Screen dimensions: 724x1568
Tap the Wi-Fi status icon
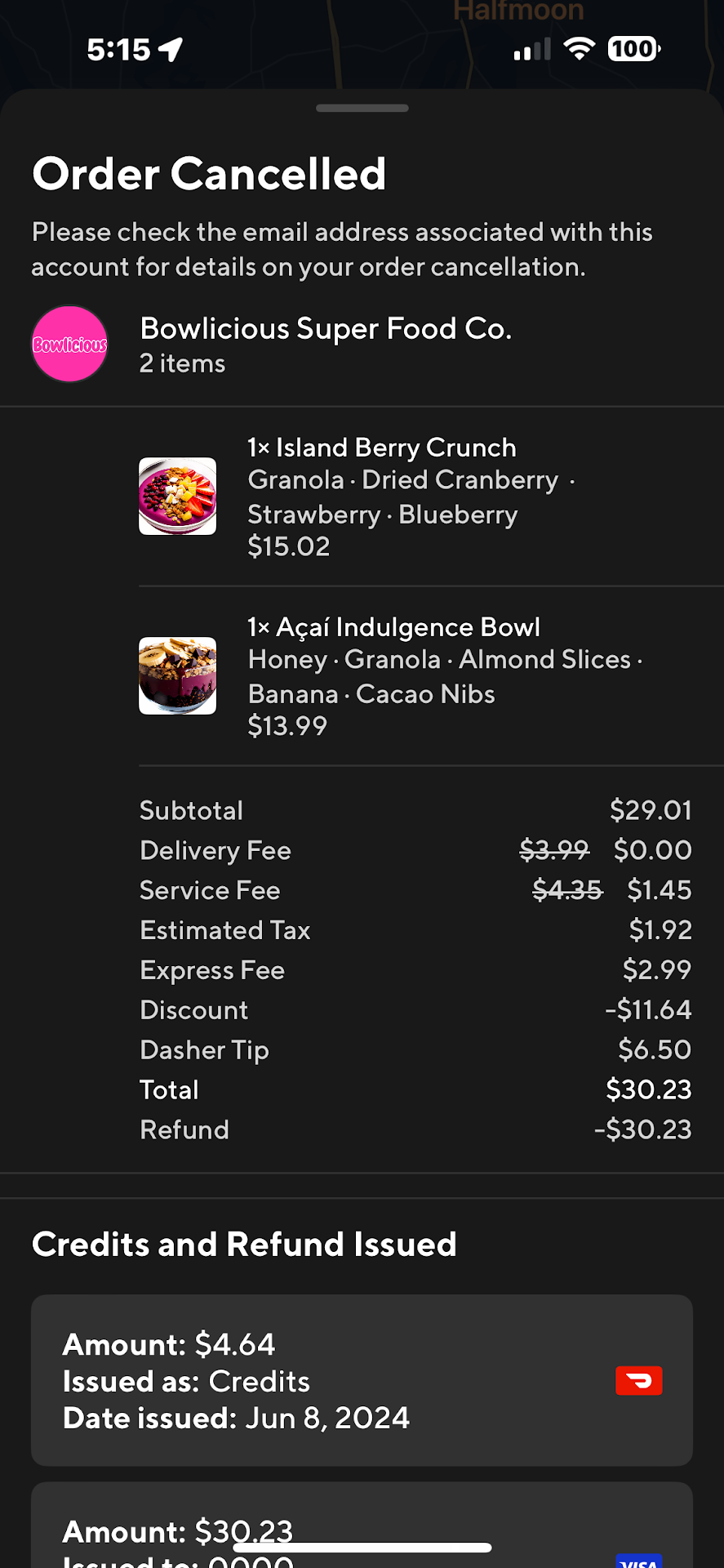(579, 49)
